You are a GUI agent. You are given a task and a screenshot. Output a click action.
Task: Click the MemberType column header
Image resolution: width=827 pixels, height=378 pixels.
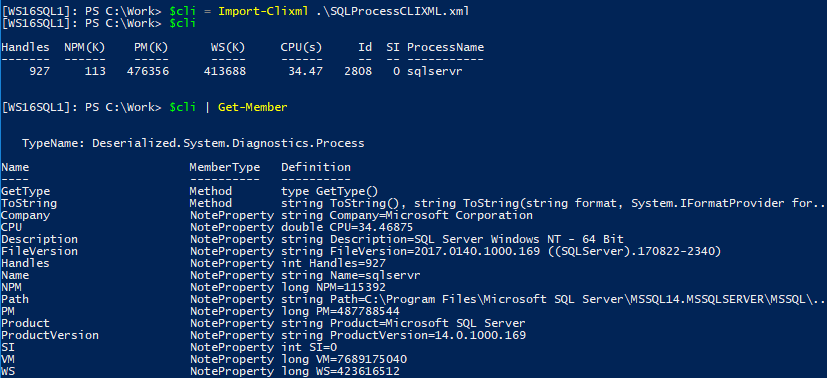[x=225, y=167]
